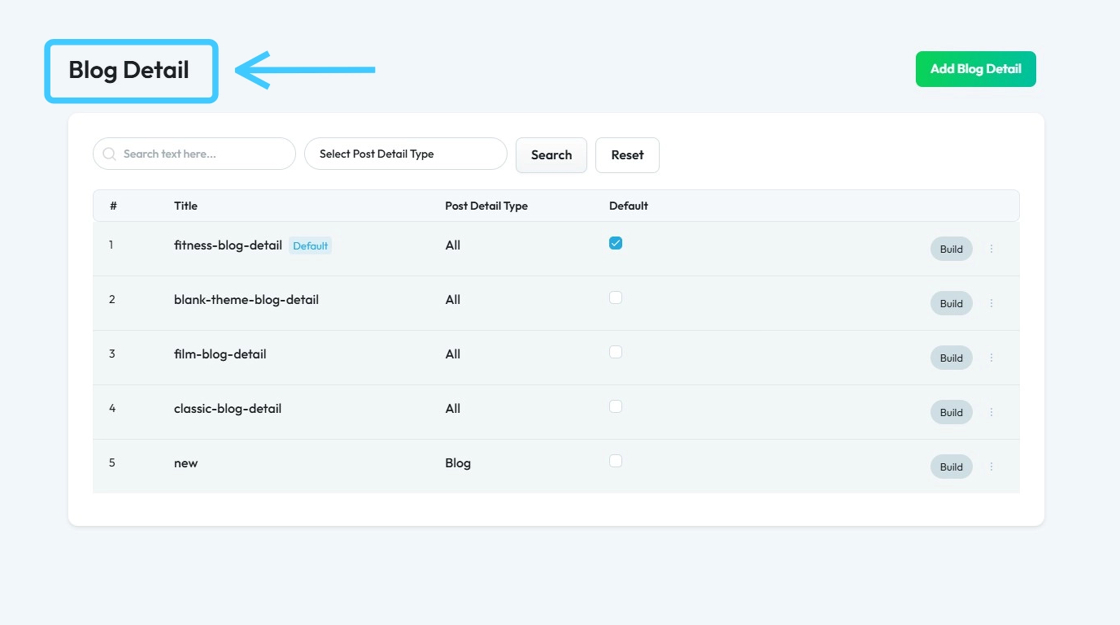Viewport: 1120px width, 625px height.
Task: Open three-dot menu for the new row
Action: coord(991,466)
